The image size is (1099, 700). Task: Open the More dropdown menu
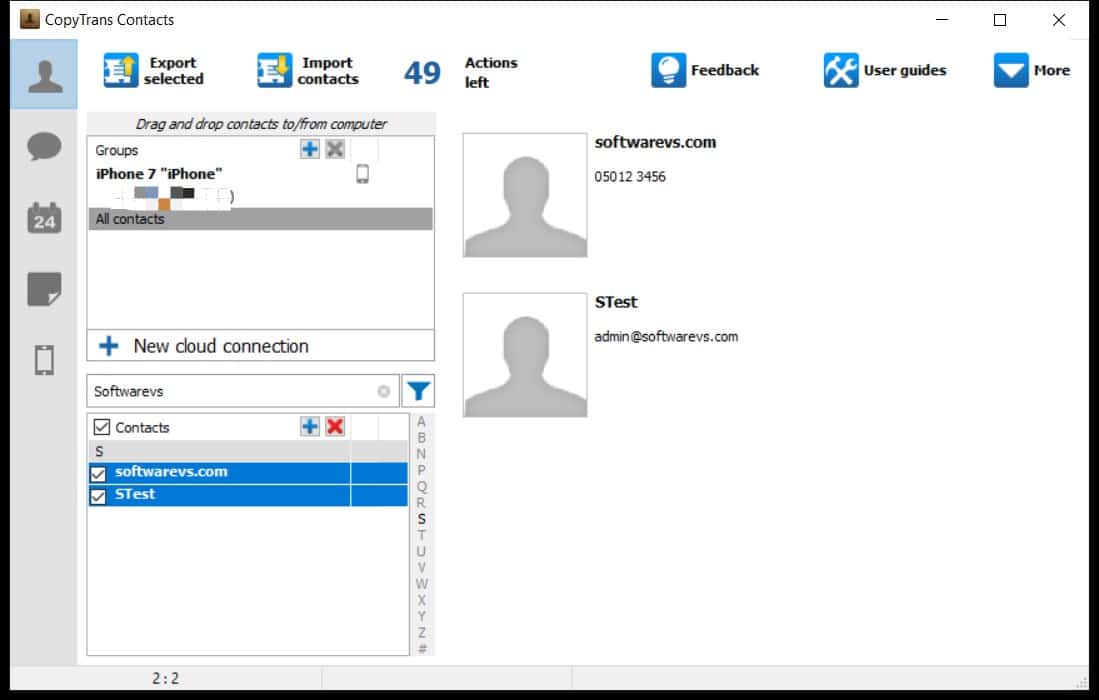pyautogui.click(x=1032, y=71)
